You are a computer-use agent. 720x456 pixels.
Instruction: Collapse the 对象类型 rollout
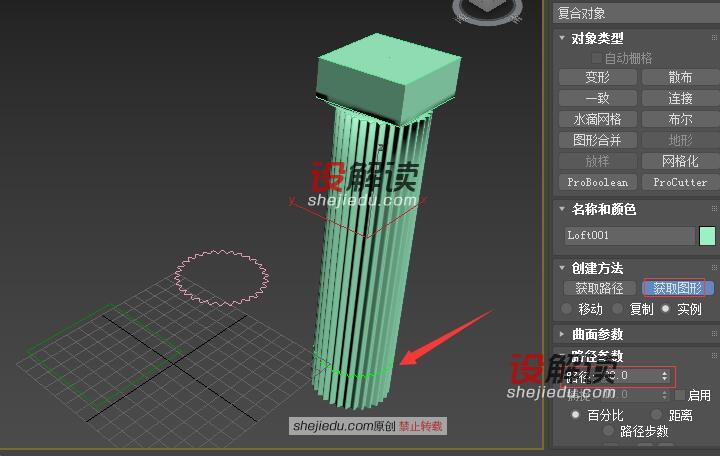tap(597, 38)
